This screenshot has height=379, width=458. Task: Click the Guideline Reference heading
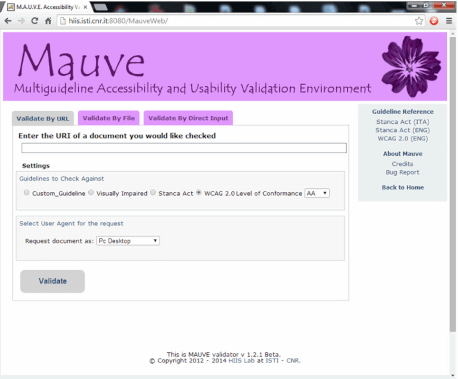403,112
